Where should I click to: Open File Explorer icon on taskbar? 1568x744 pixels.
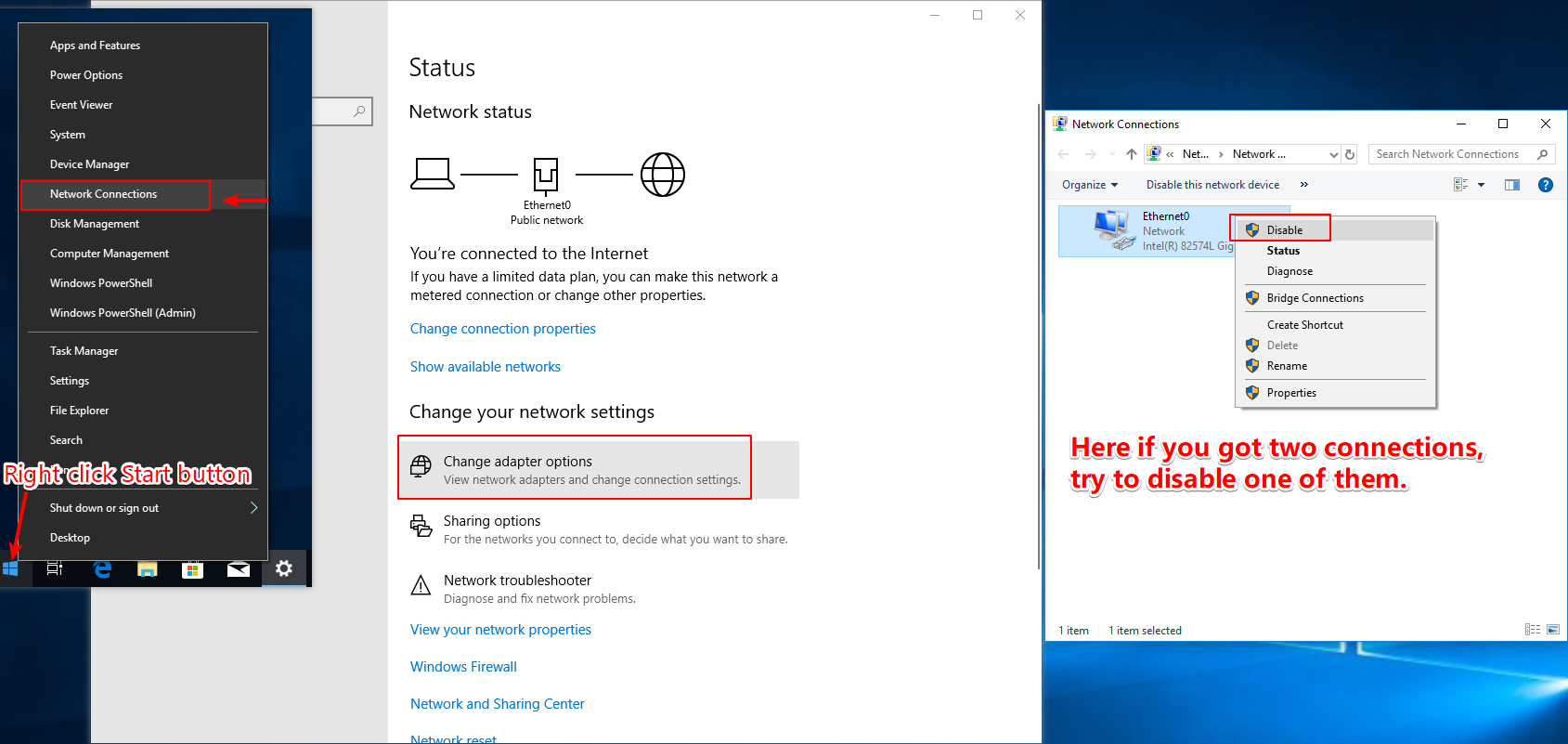[148, 568]
